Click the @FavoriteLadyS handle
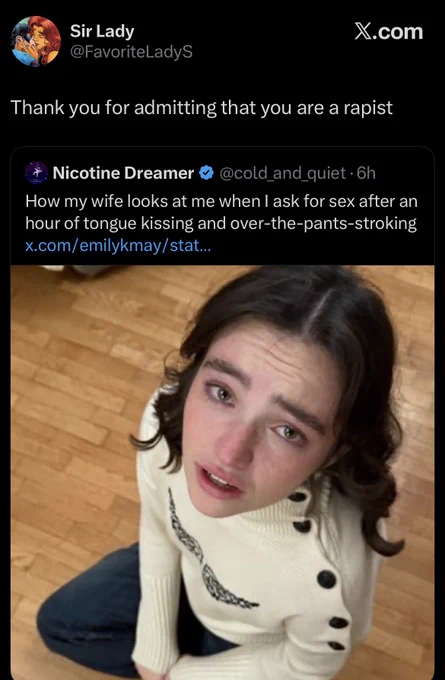Screen dimensions: 445x680 click(131, 52)
